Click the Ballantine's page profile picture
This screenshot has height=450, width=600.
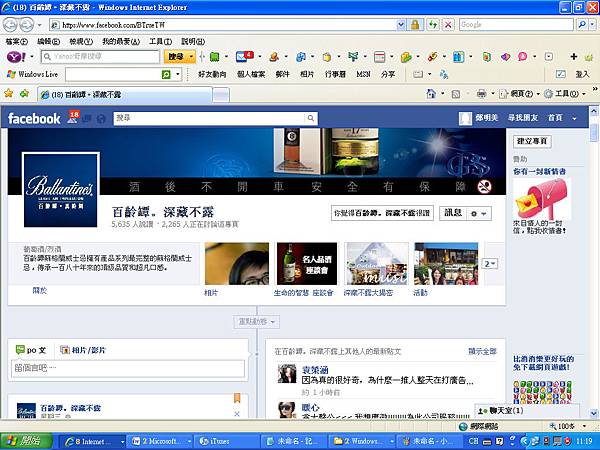coord(61,190)
